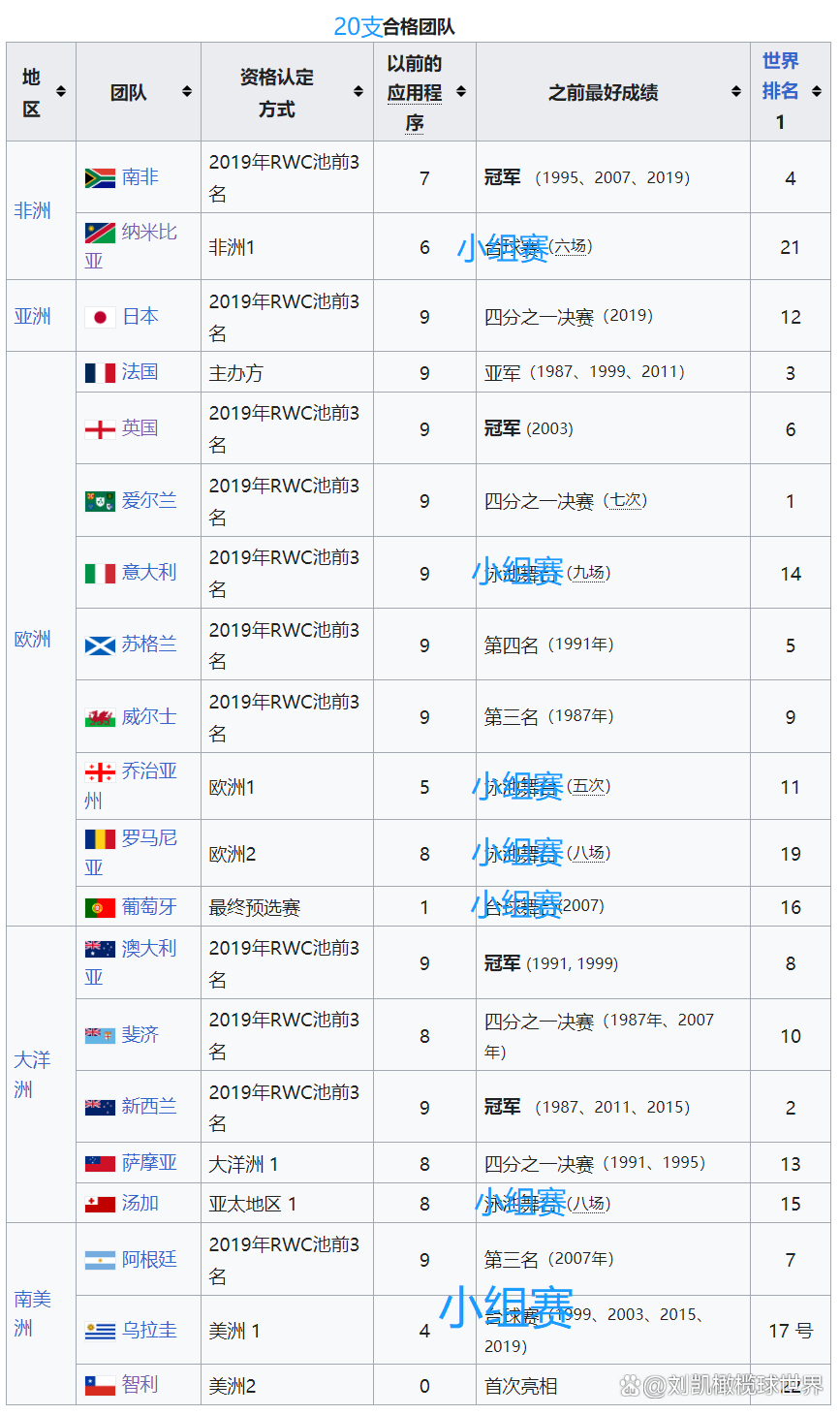Click the Tonga flag icon

click(x=100, y=1205)
